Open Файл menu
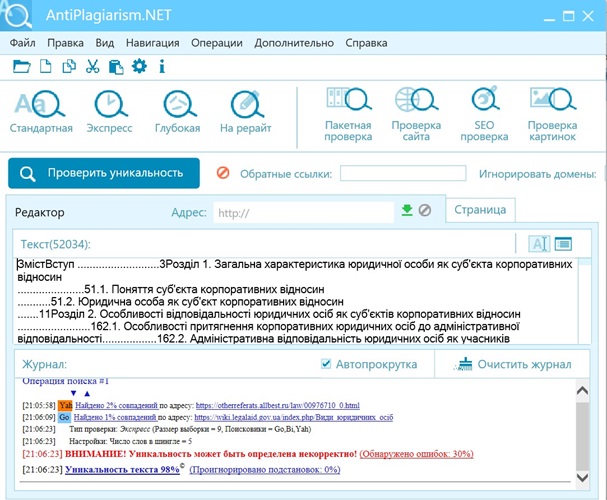The width and height of the screenshot is (607, 500). (22, 43)
